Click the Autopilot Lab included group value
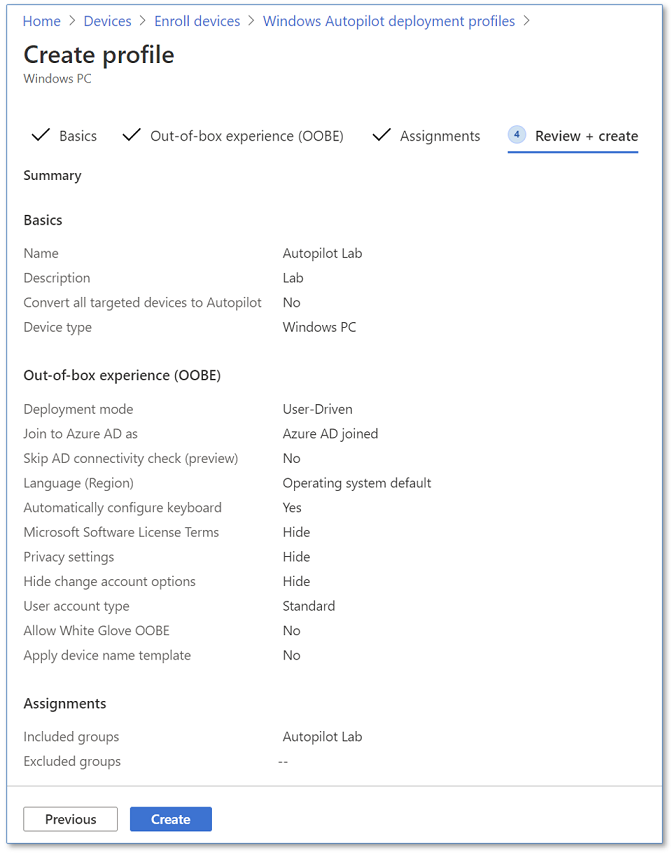The width and height of the screenshot is (672, 855). tap(322, 737)
